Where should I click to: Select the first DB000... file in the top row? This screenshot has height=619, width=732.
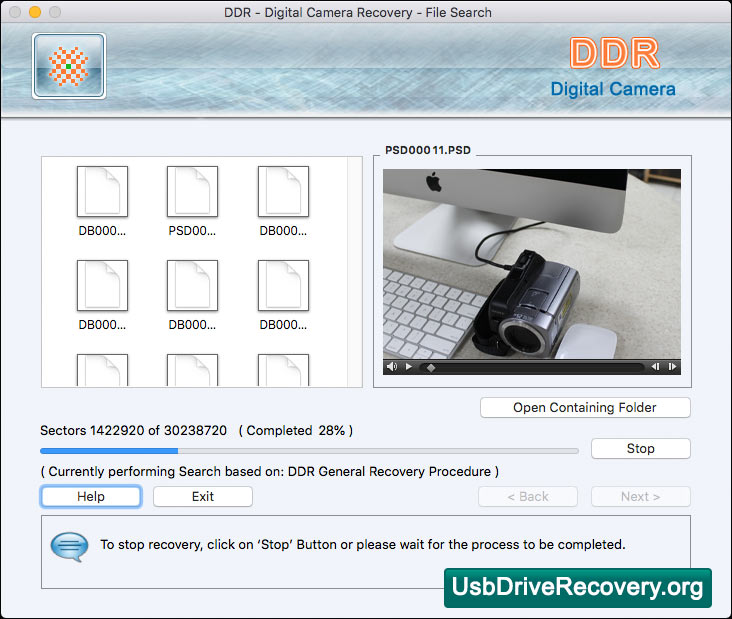pos(102,191)
